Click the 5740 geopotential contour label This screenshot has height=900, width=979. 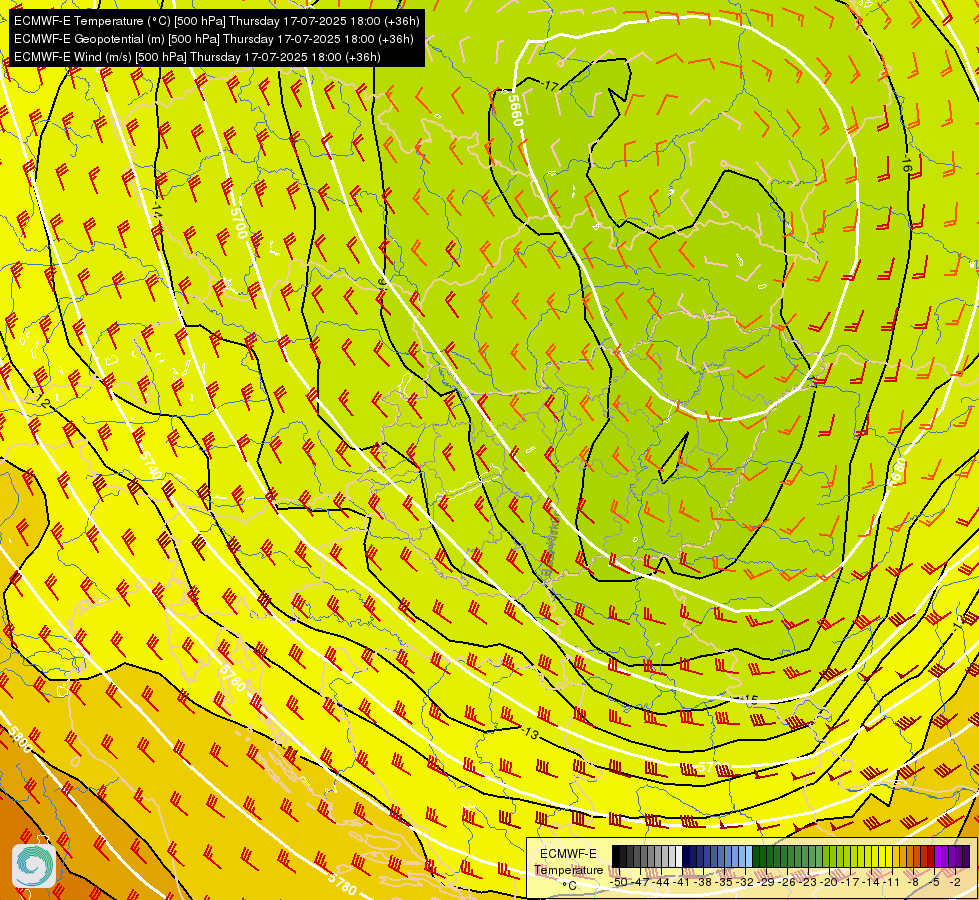(x=150, y=465)
